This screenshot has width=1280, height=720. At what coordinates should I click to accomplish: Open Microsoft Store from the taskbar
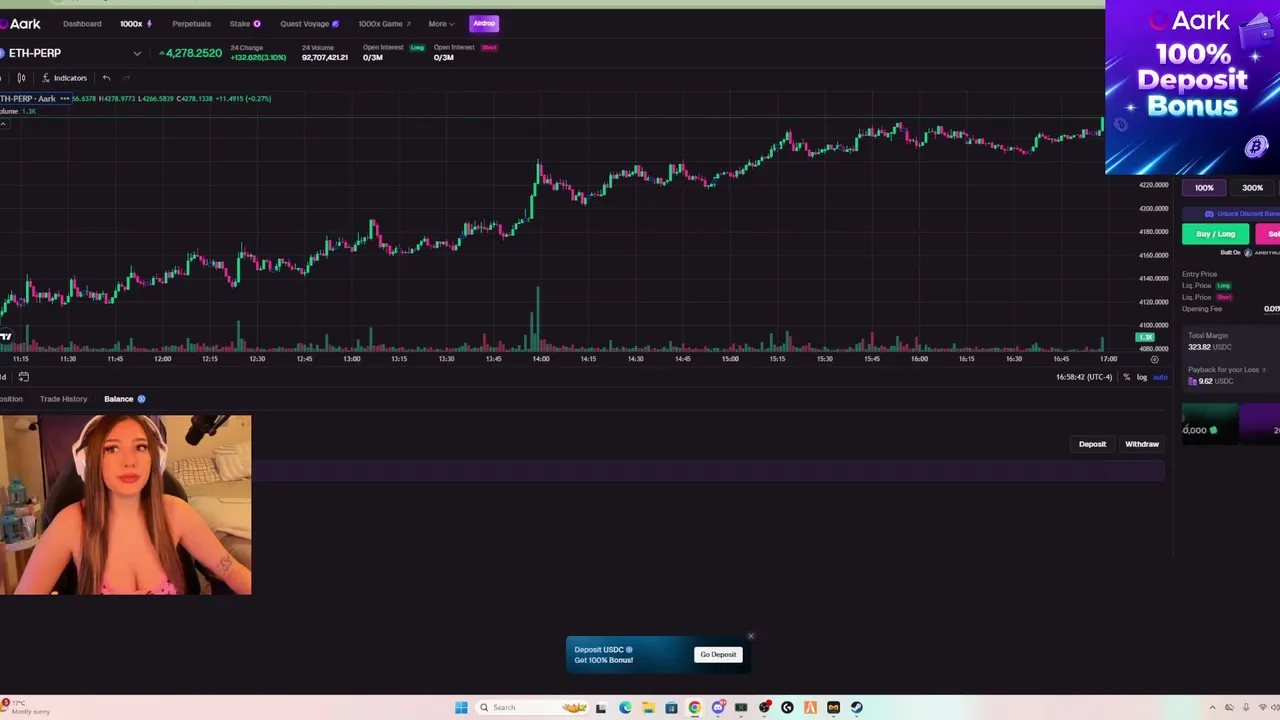tap(671, 708)
